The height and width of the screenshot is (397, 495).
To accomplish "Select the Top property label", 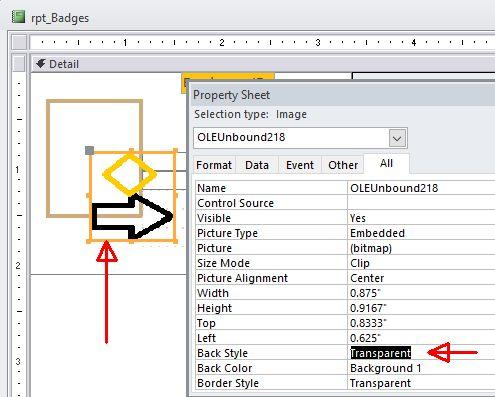I will [x=206, y=323].
